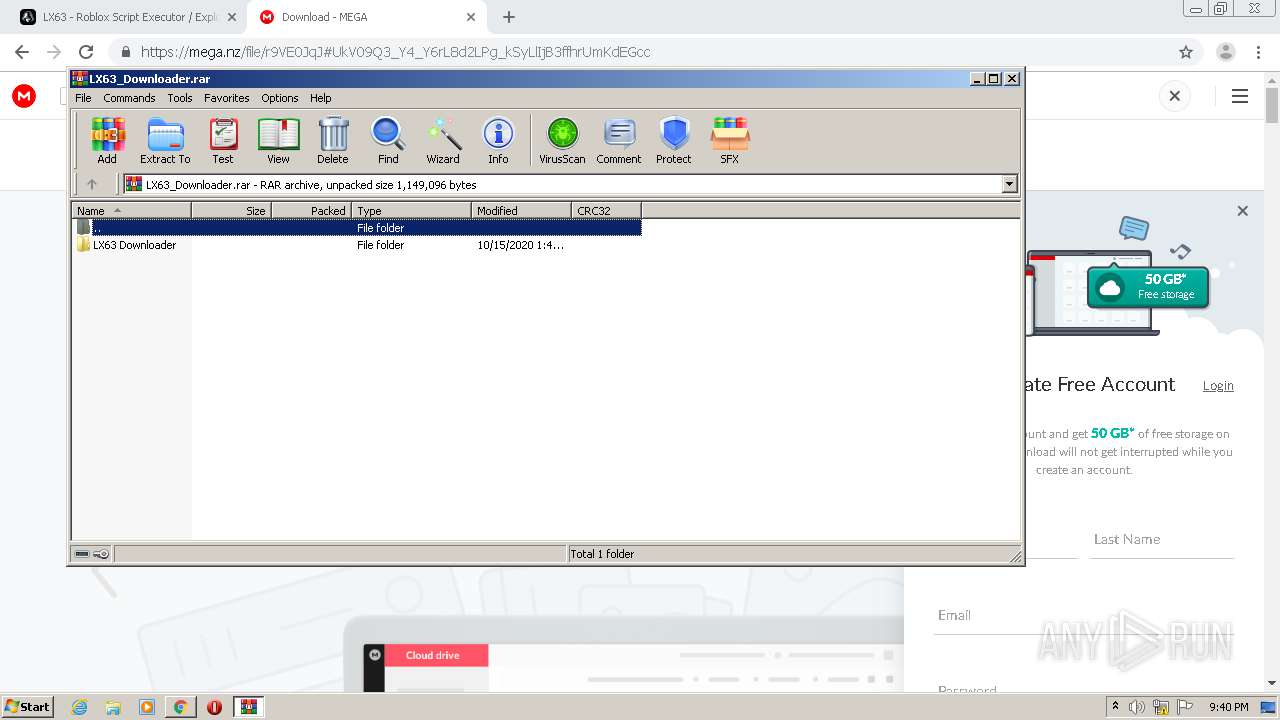Sort by the Modified column header

click(521, 210)
